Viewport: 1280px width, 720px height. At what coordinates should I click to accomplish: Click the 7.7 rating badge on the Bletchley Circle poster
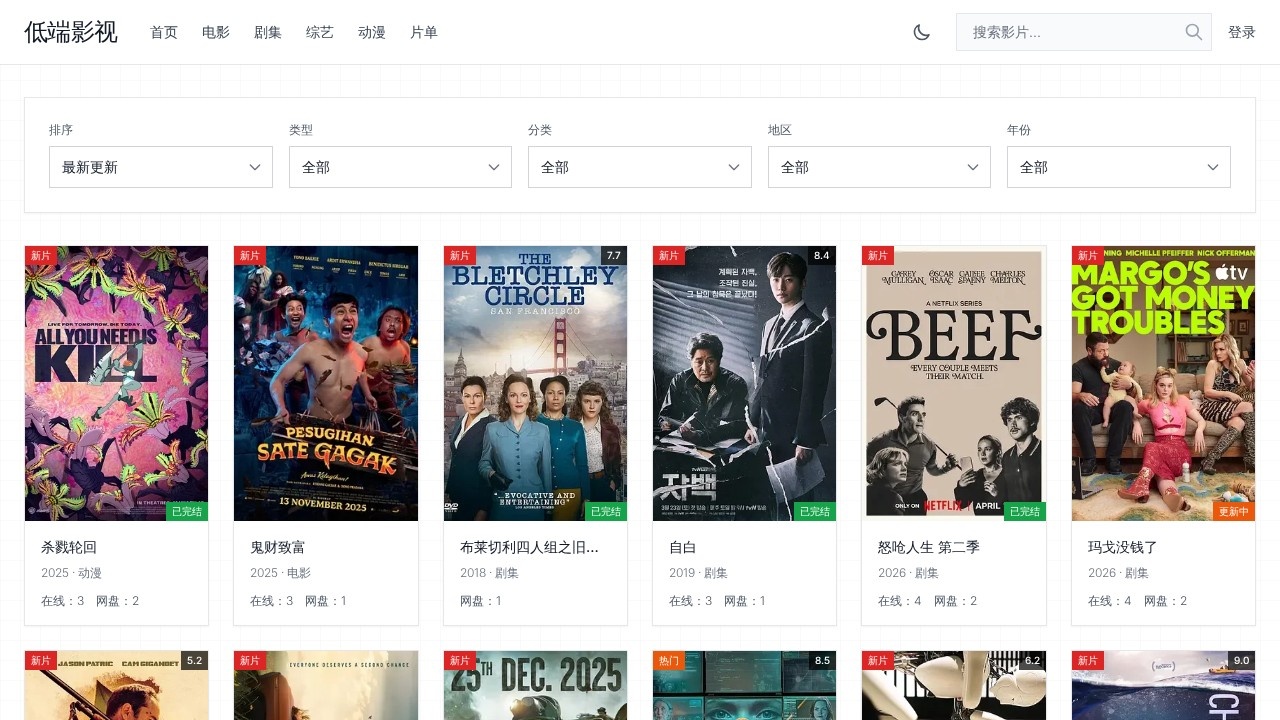coord(613,256)
